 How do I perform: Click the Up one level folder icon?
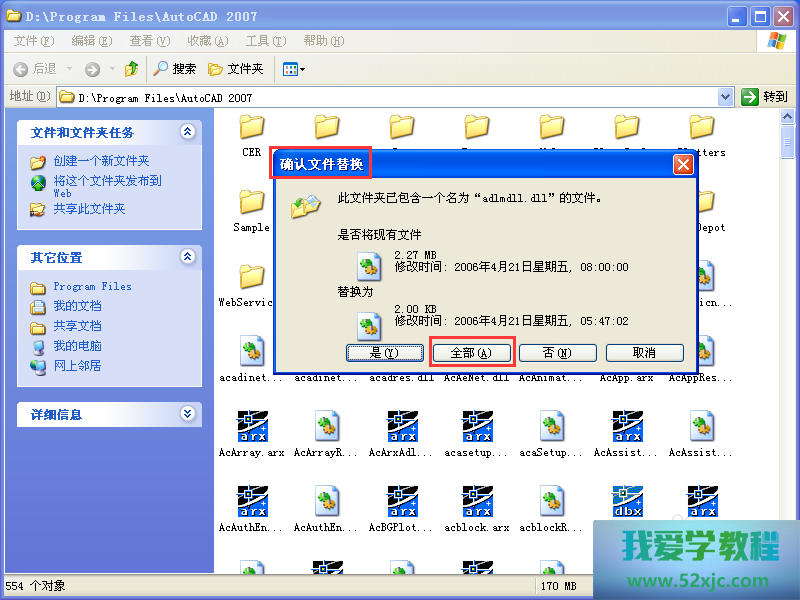[132, 69]
